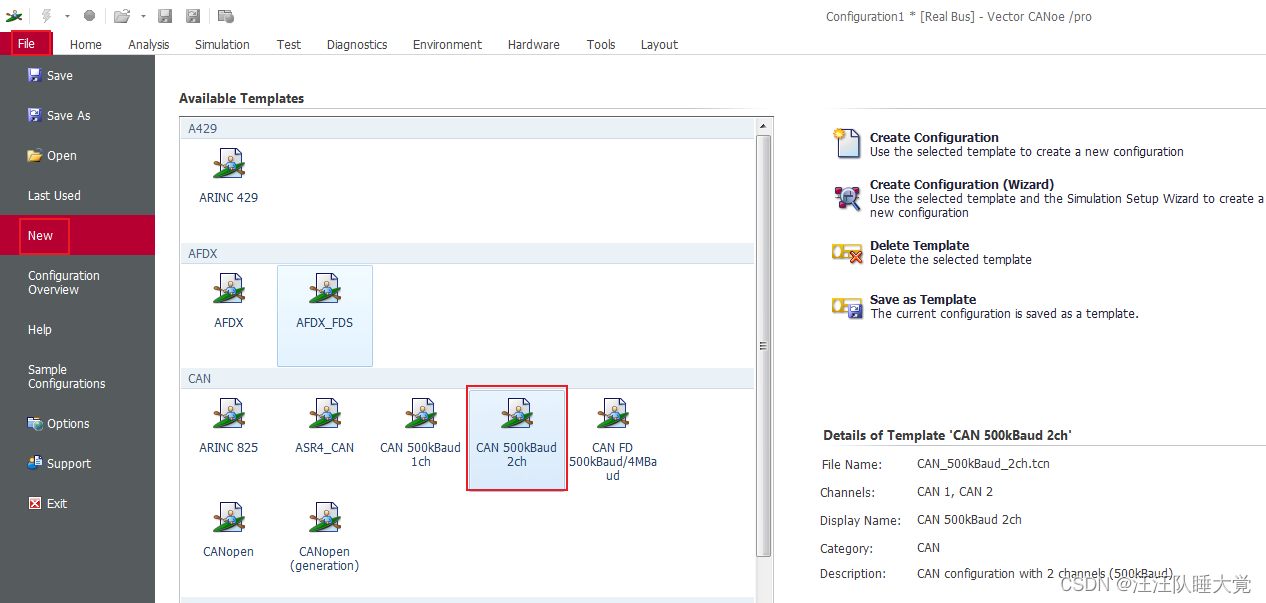Click the open folder icon in quick toolbar

coord(122,16)
